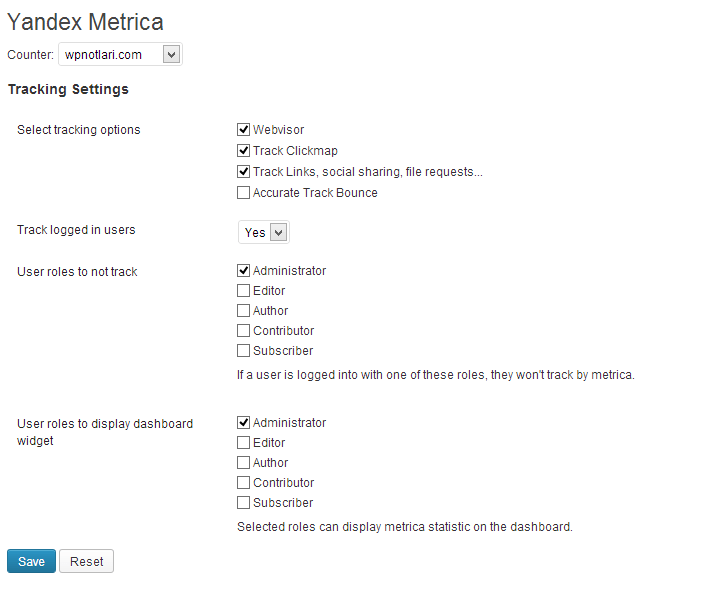
Task: Check Author under roles to not track
Action: (243, 310)
